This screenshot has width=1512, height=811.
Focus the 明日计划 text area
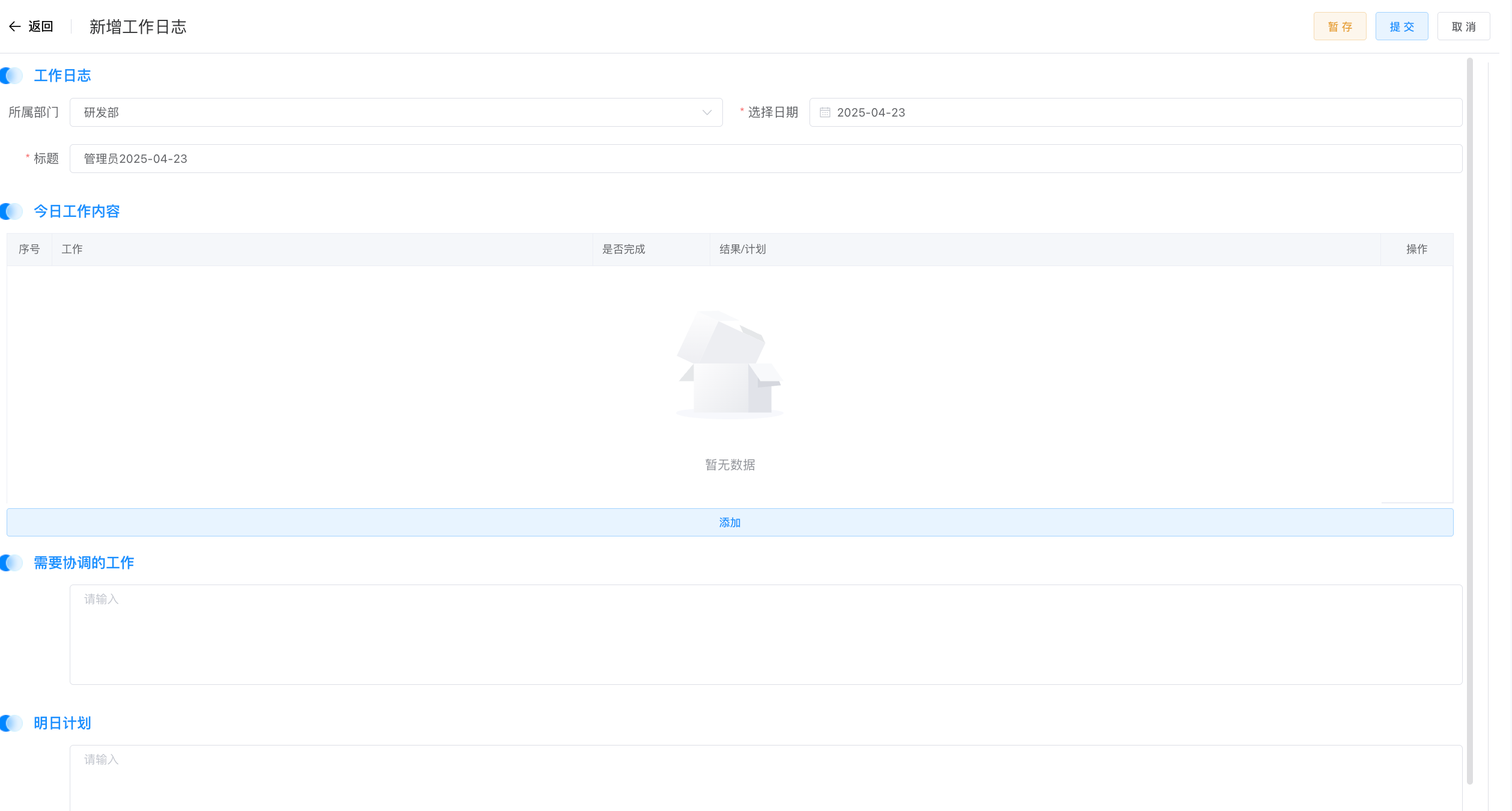766,778
